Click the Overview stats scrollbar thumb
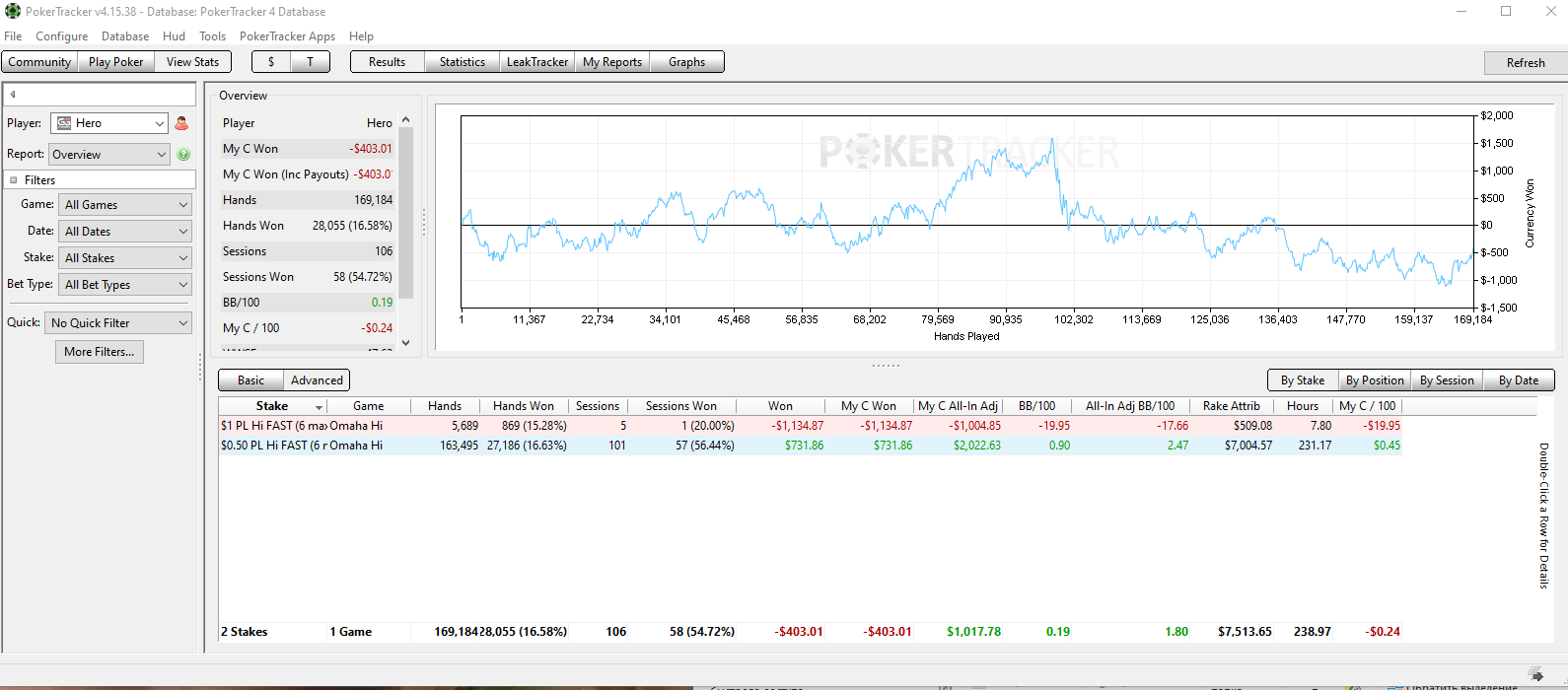1568x690 pixels. pos(405,212)
